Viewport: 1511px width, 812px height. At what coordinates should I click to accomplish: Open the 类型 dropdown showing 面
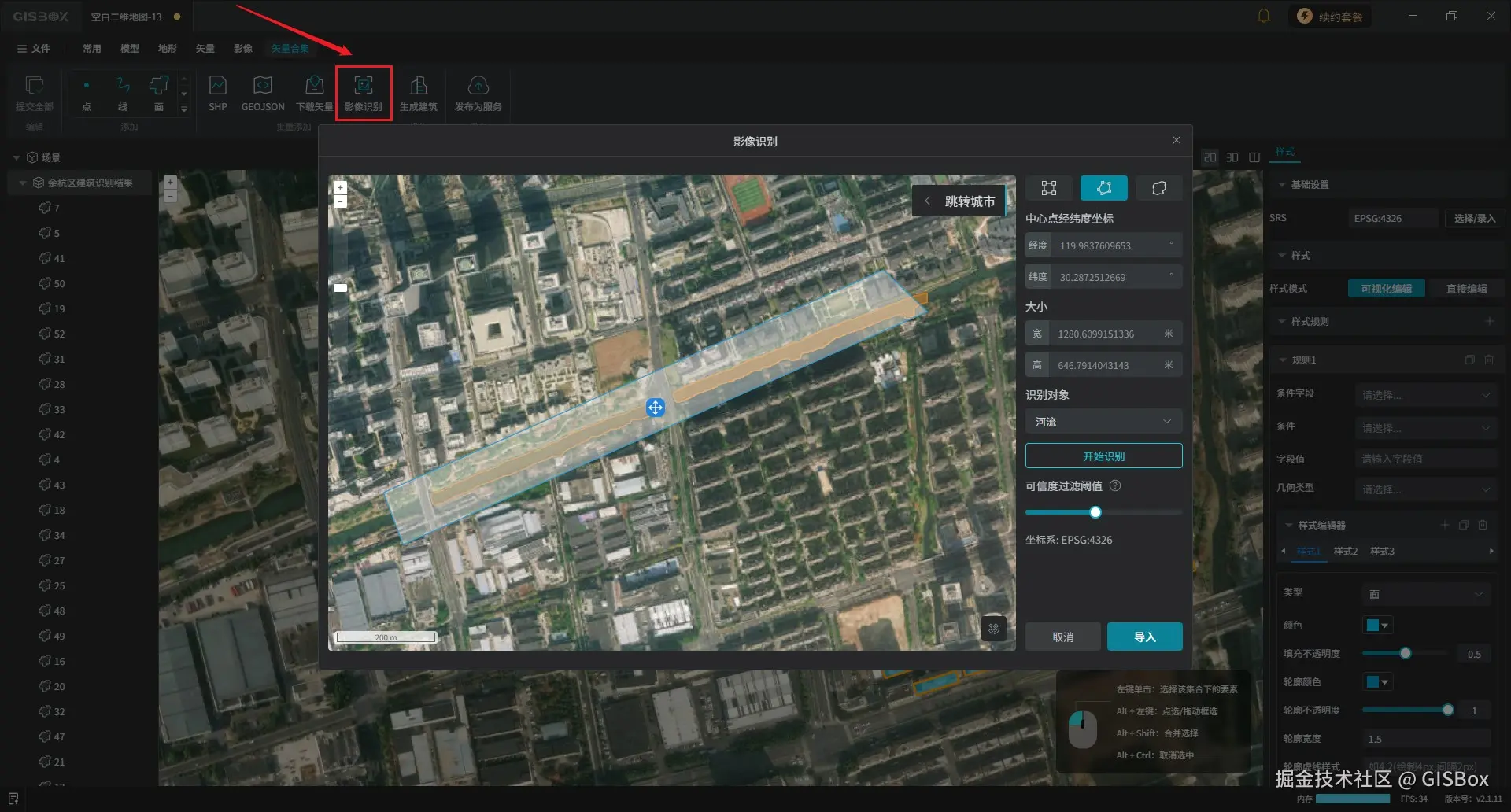[x=1427, y=594]
